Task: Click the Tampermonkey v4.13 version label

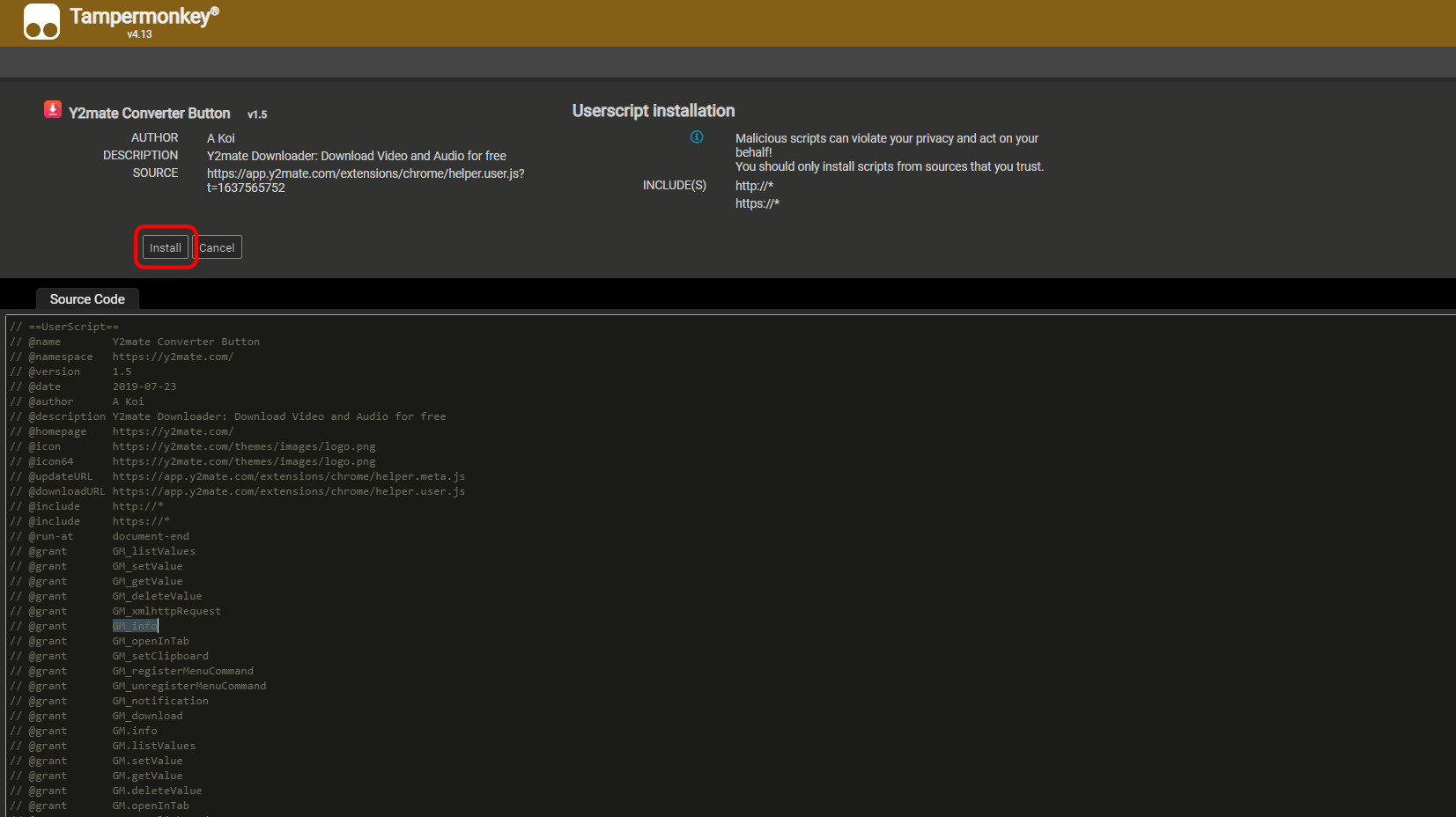Action: click(139, 34)
